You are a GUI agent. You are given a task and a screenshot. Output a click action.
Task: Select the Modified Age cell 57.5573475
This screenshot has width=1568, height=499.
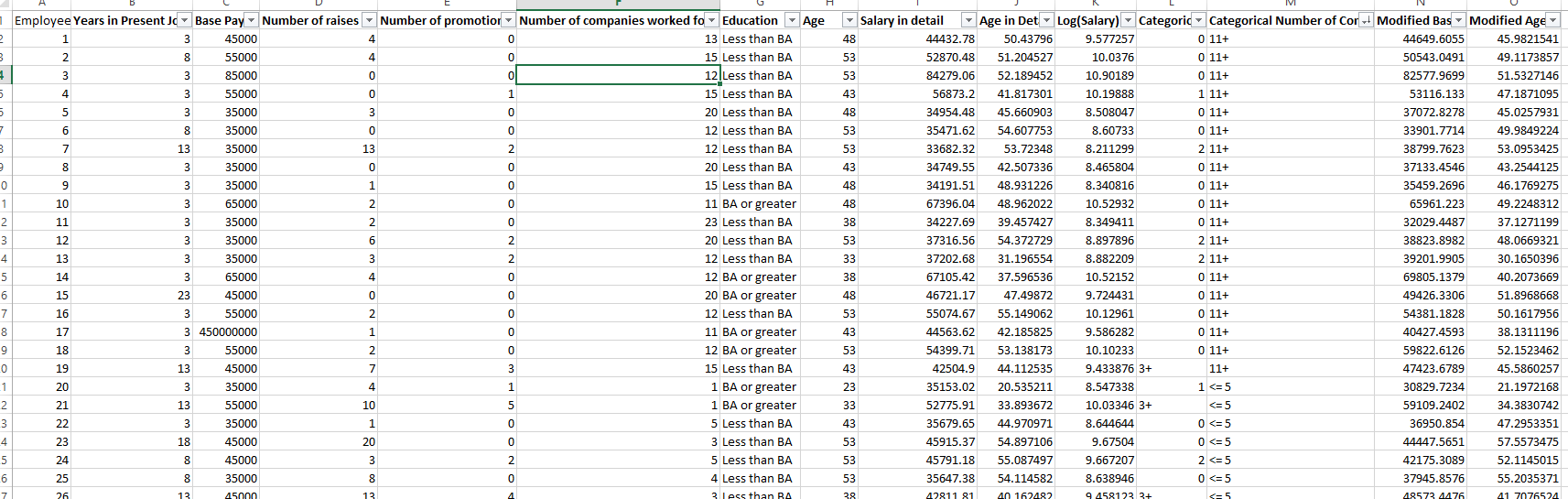(1514, 441)
